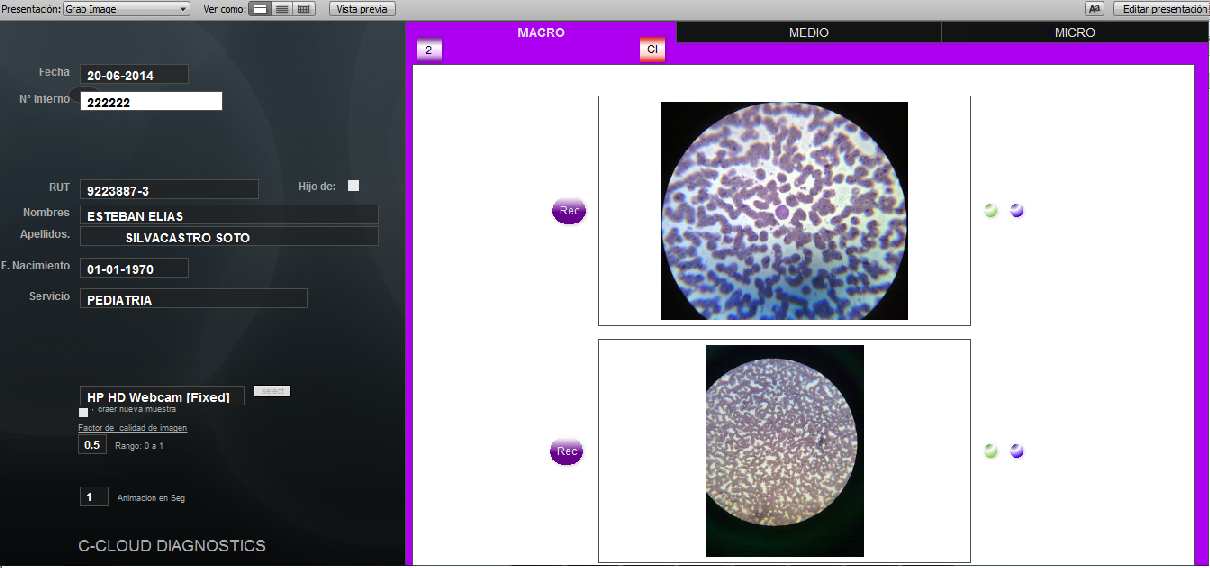
Task: Select the MEDIO tab
Action: (x=809, y=33)
